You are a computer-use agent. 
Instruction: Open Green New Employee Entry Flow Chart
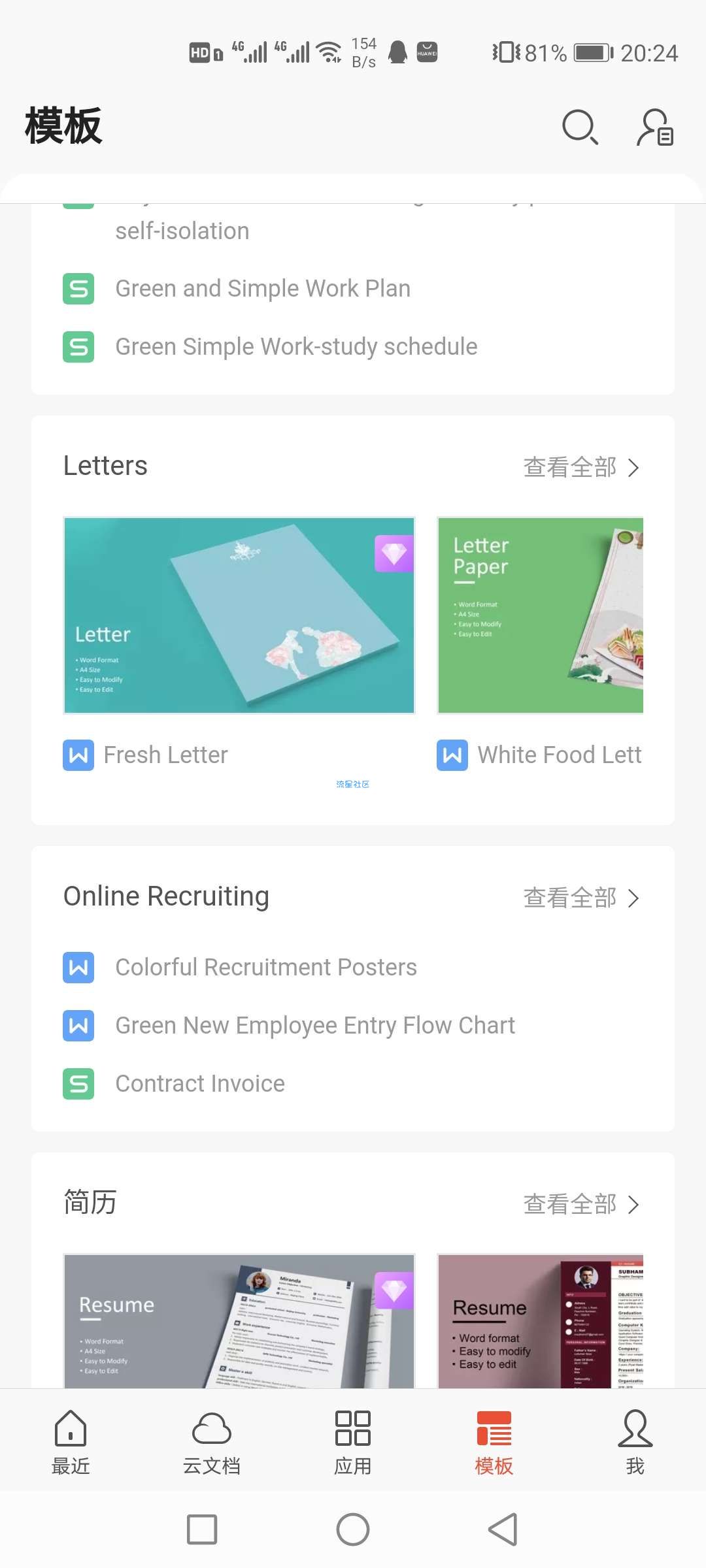click(x=315, y=1025)
